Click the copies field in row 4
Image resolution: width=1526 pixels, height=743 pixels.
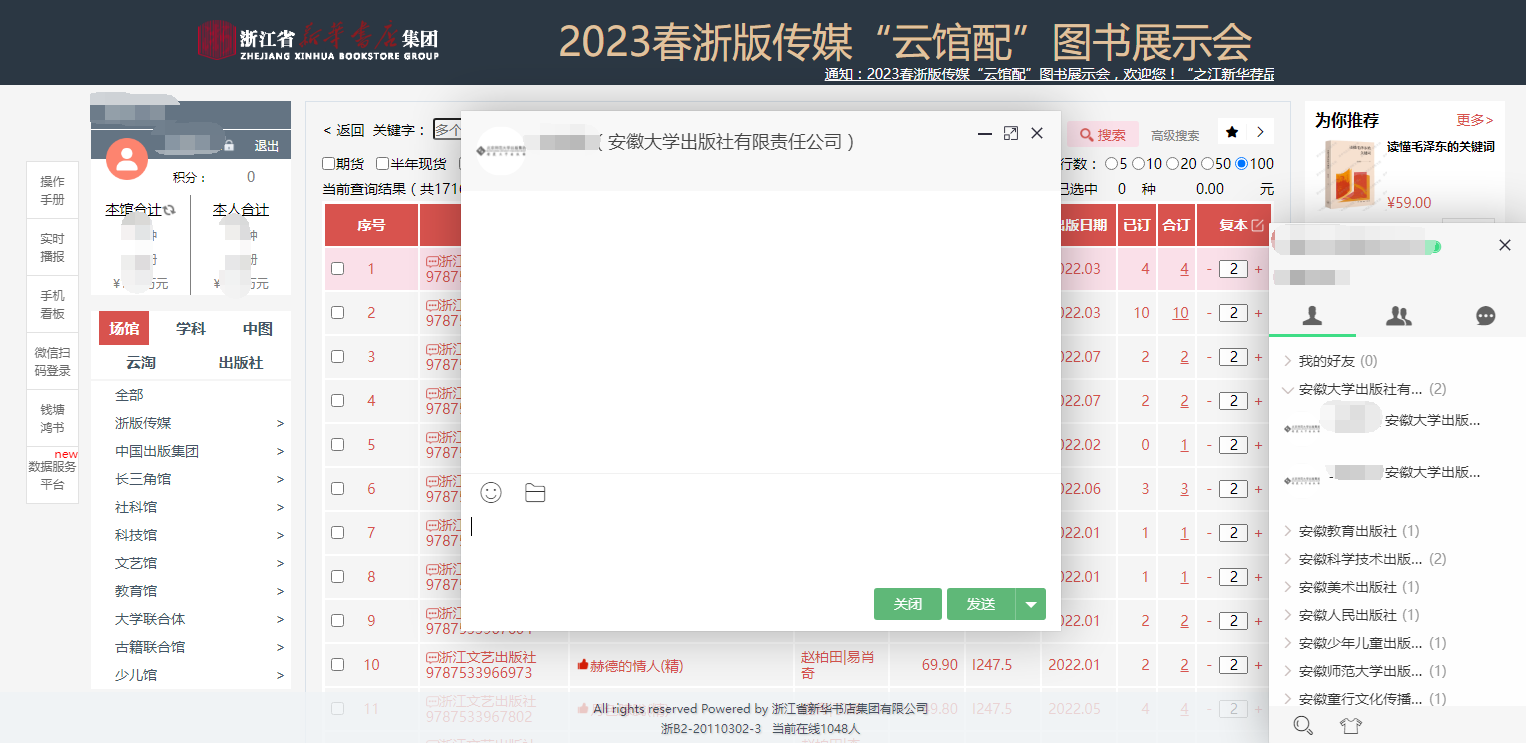(1233, 401)
